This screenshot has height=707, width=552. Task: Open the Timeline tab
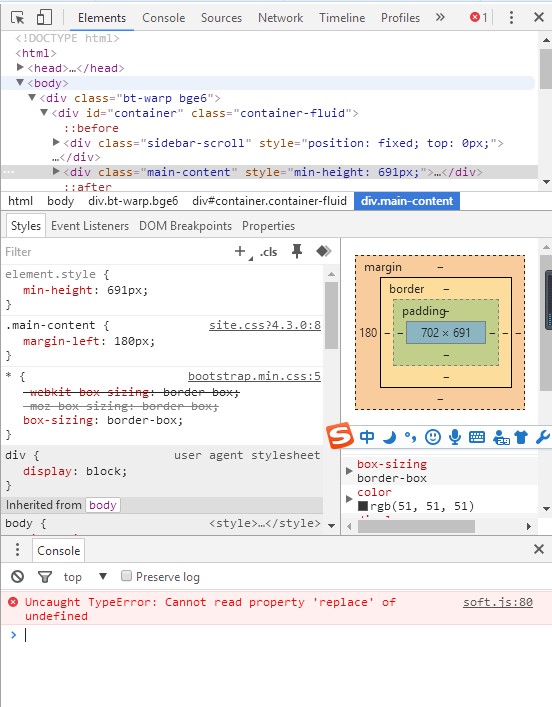[342, 18]
